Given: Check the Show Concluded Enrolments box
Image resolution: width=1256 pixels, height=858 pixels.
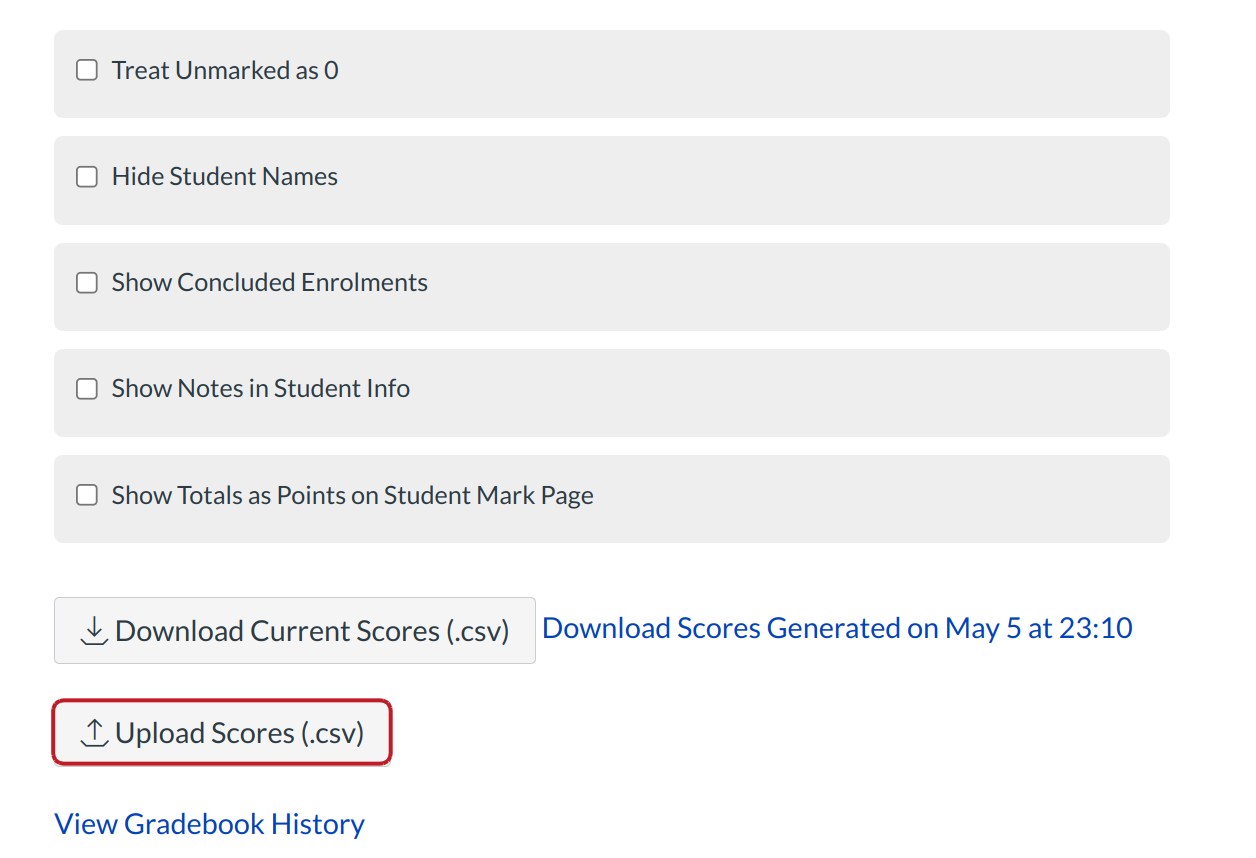Looking at the screenshot, I should pos(87,283).
